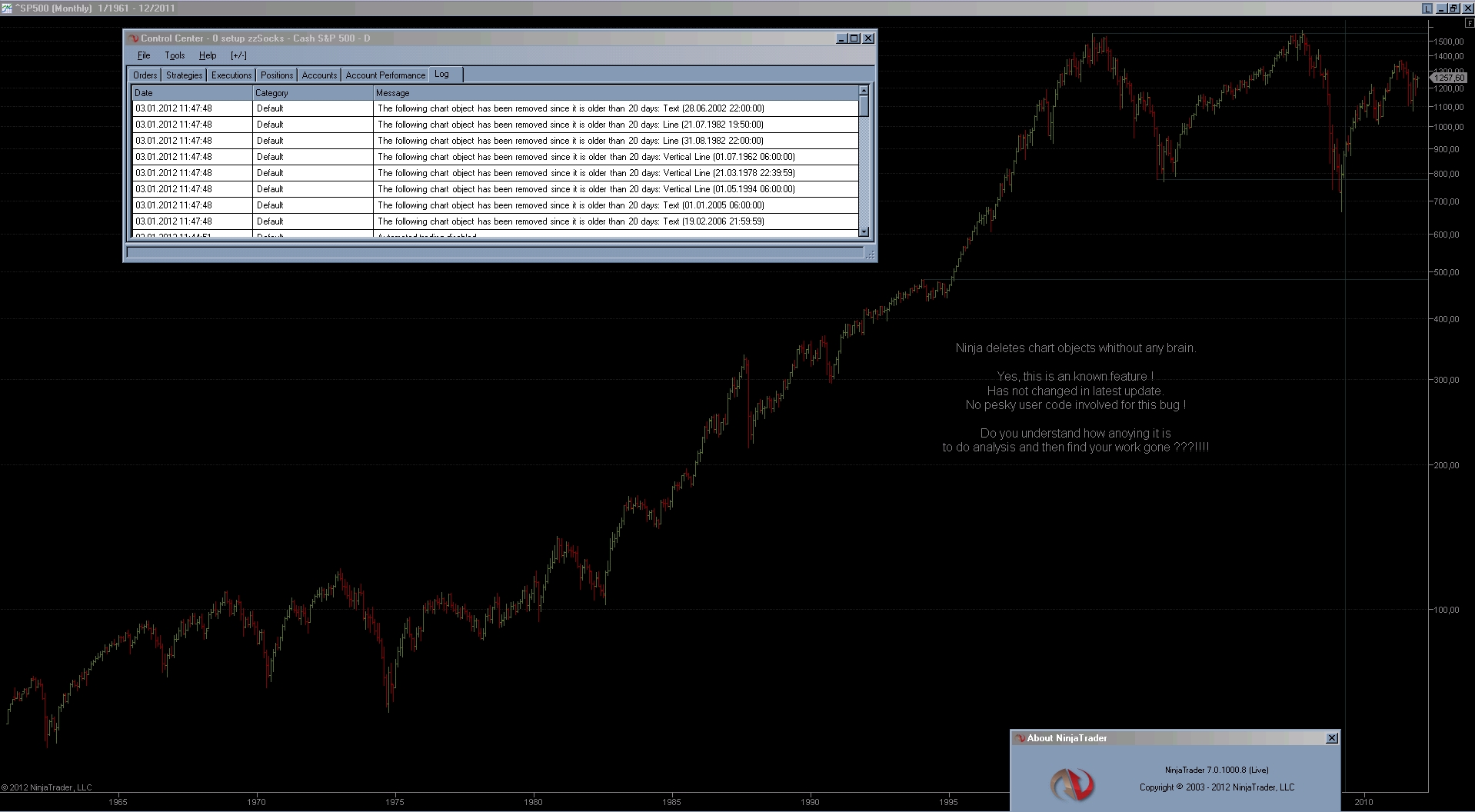The image size is (1475, 812).
Task: Open the Positions tab
Action: pos(277,75)
